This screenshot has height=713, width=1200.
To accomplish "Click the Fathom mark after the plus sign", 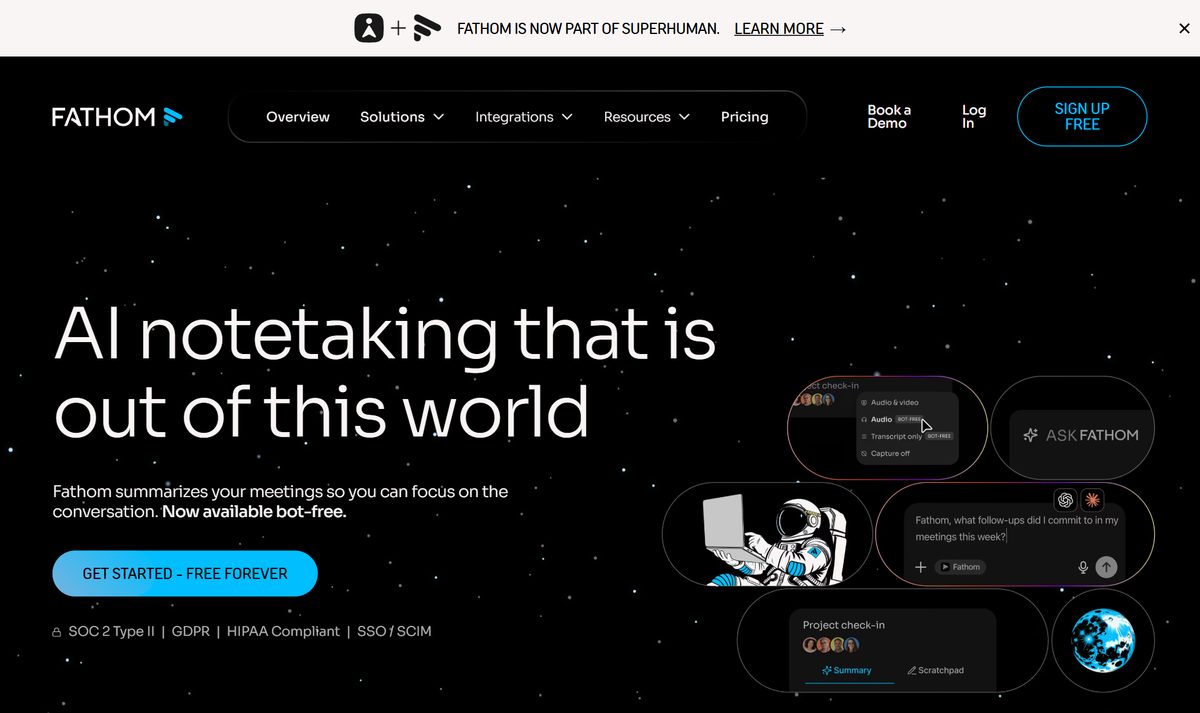I will [427, 28].
